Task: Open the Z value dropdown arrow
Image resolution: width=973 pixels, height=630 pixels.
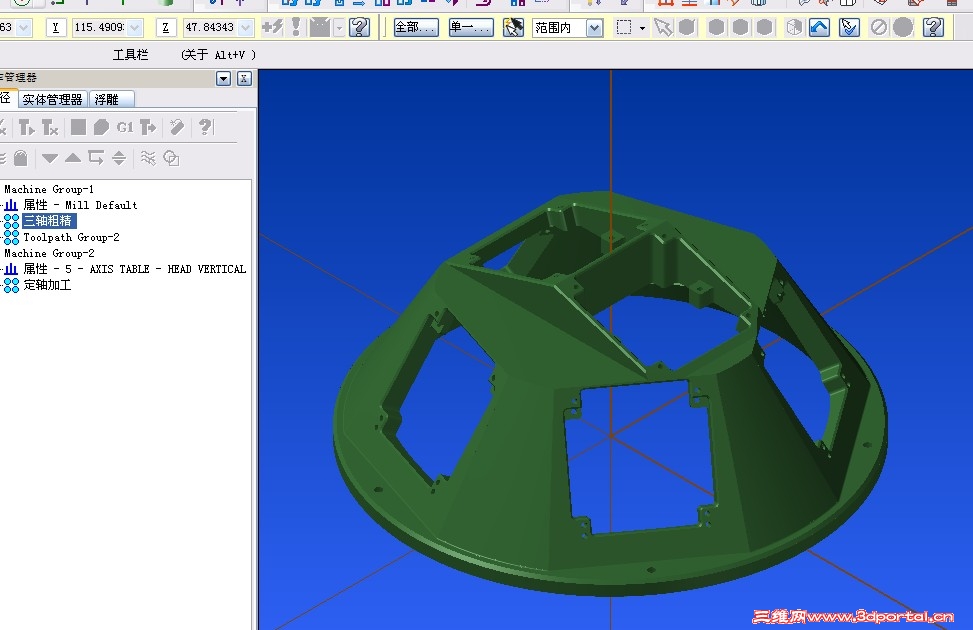Action: (246, 28)
